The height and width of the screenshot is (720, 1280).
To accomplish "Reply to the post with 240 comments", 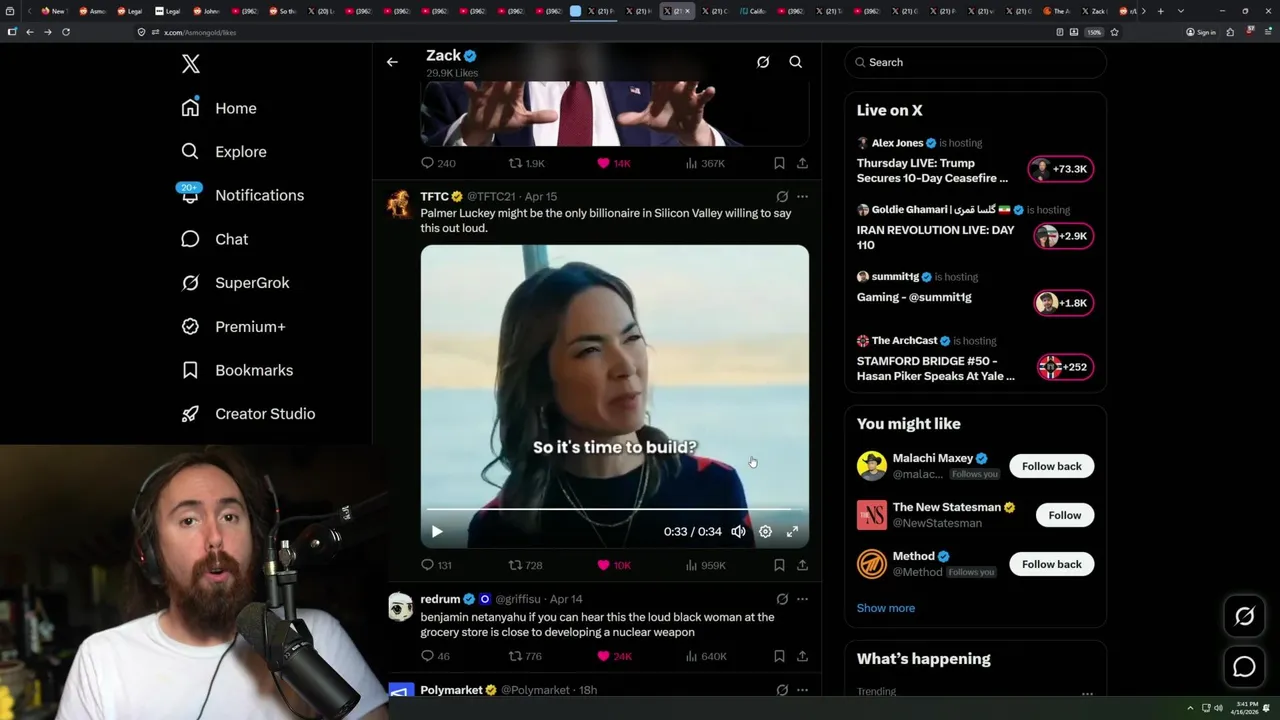I will coord(437,163).
